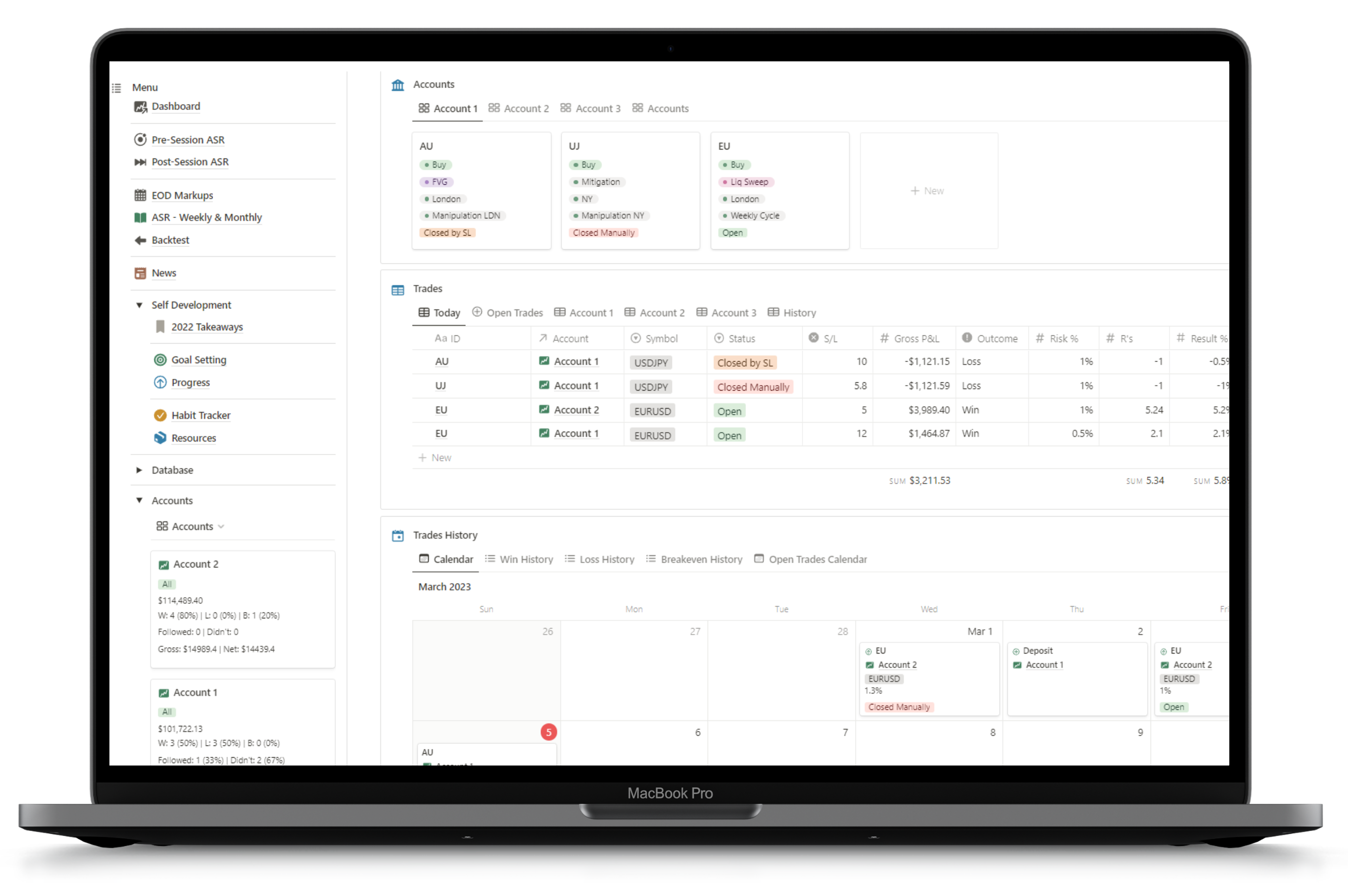Open EOD Markups section
This screenshot has height=896, width=1348.
click(183, 195)
